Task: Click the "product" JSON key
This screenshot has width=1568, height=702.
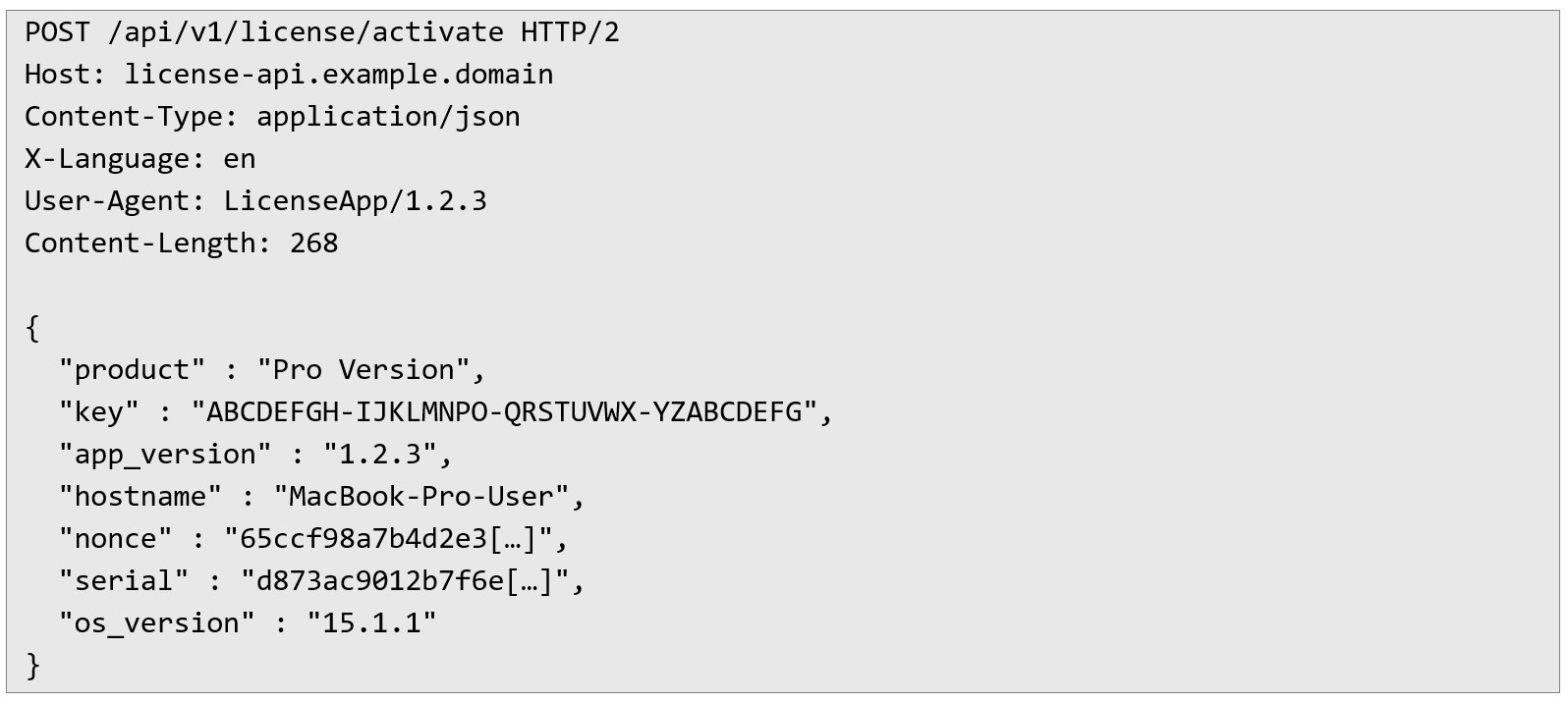Action: tap(133, 370)
